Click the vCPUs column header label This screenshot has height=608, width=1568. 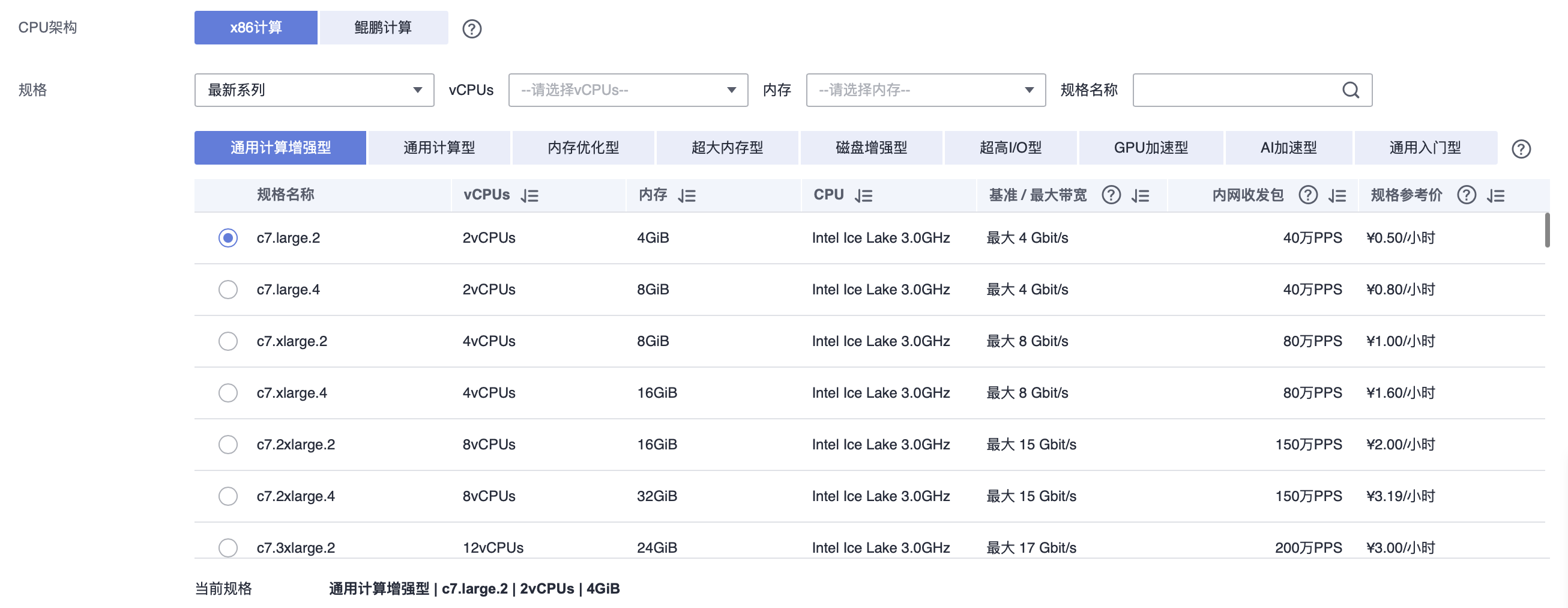(x=486, y=195)
